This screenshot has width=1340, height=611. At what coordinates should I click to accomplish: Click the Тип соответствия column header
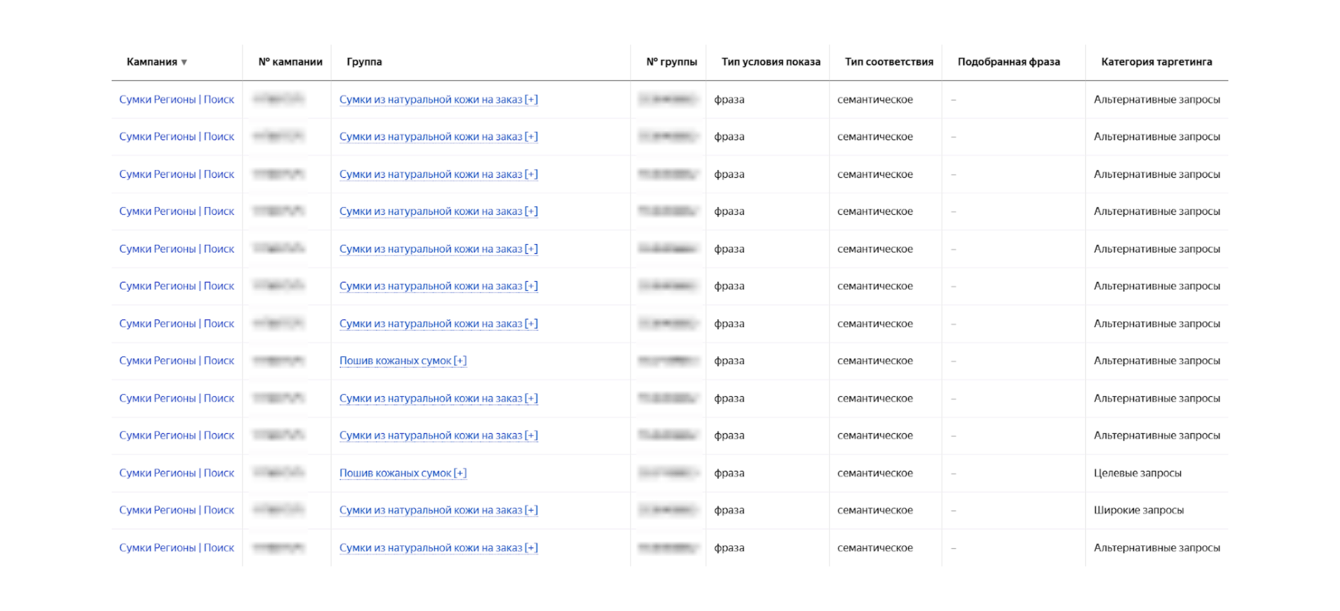[888, 62]
